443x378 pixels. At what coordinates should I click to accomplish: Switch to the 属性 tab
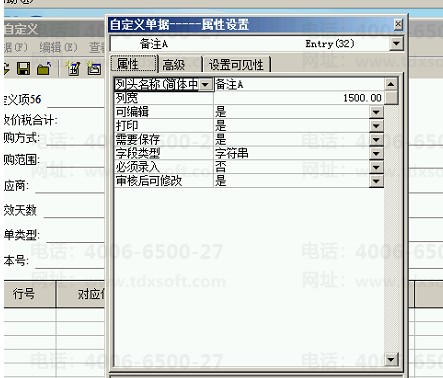click(134, 64)
